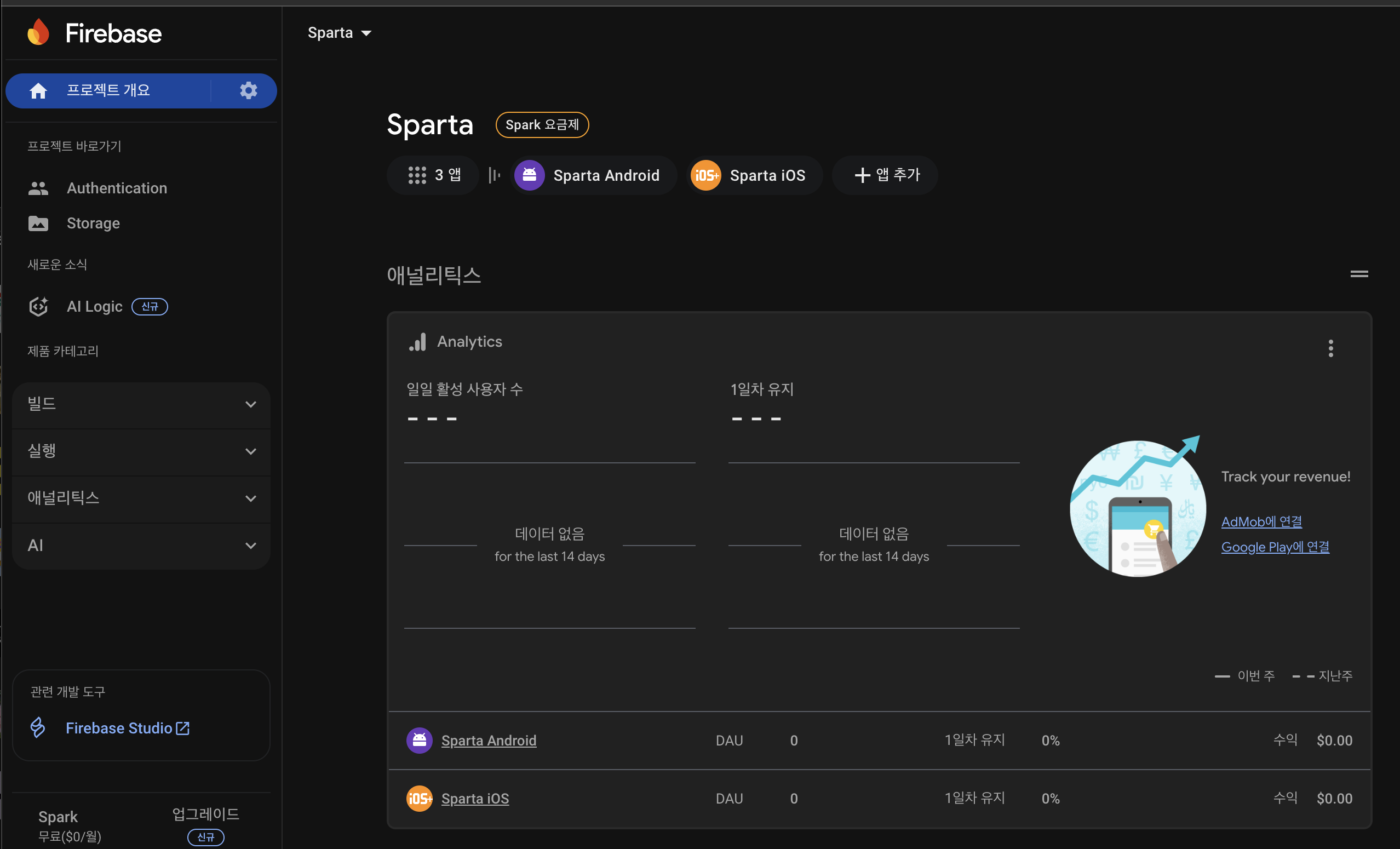
Task: Click the Track your revenue illustration
Action: [x=1137, y=507]
